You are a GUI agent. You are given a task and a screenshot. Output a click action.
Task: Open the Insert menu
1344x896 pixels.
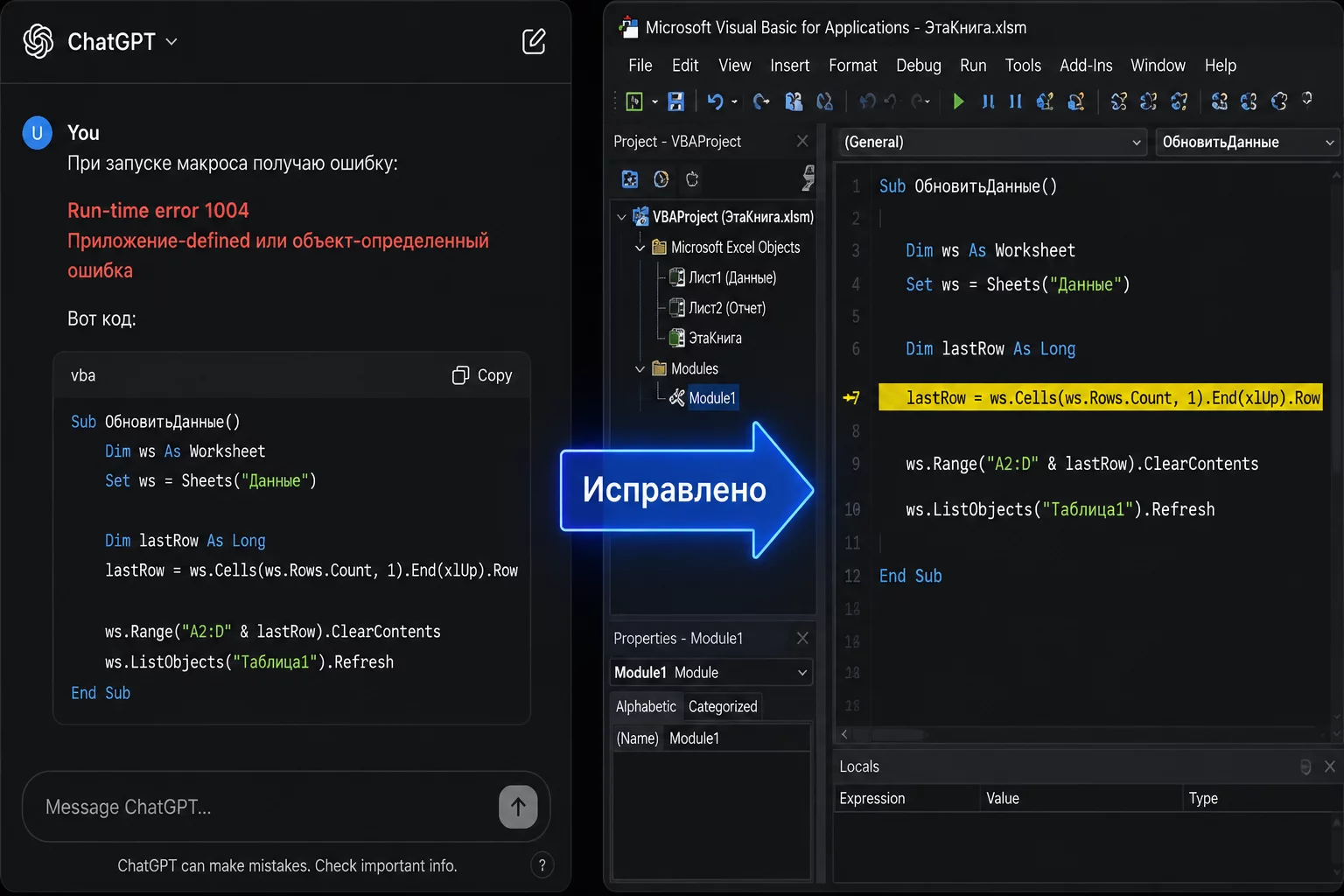pyautogui.click(x=790, y=66)
